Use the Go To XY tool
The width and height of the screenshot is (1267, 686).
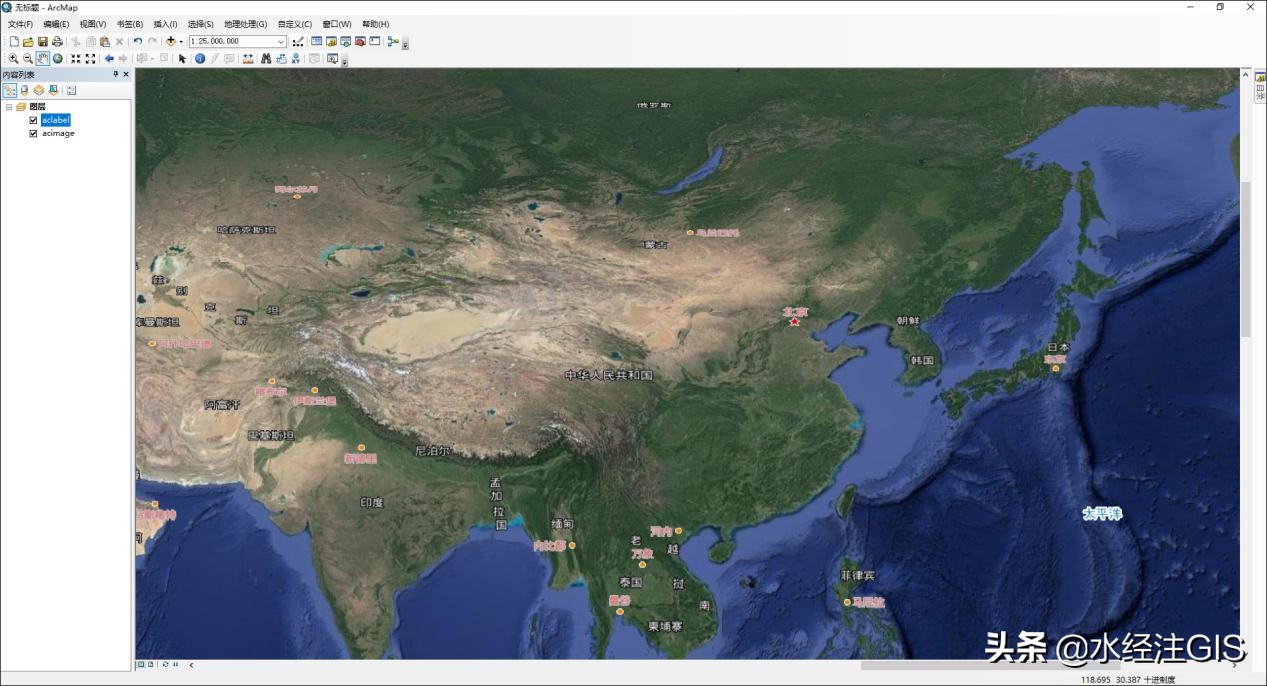[295, 58]
